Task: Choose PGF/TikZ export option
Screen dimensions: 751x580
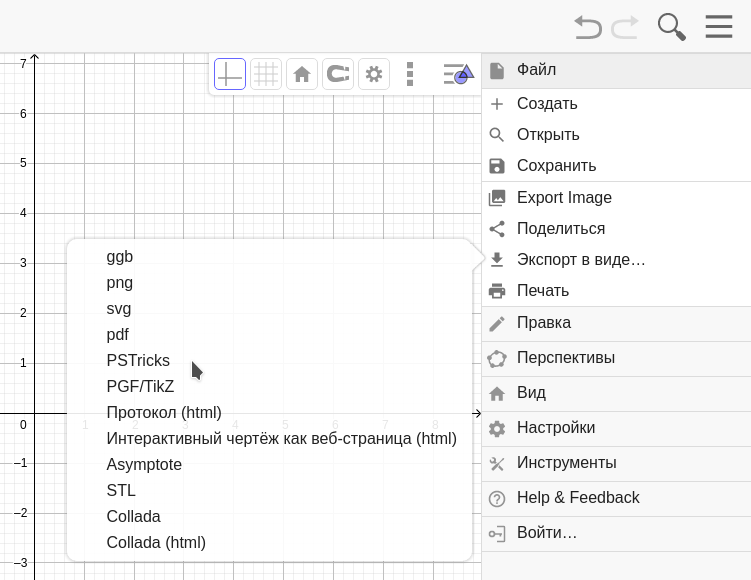Action: click(269, 387)
